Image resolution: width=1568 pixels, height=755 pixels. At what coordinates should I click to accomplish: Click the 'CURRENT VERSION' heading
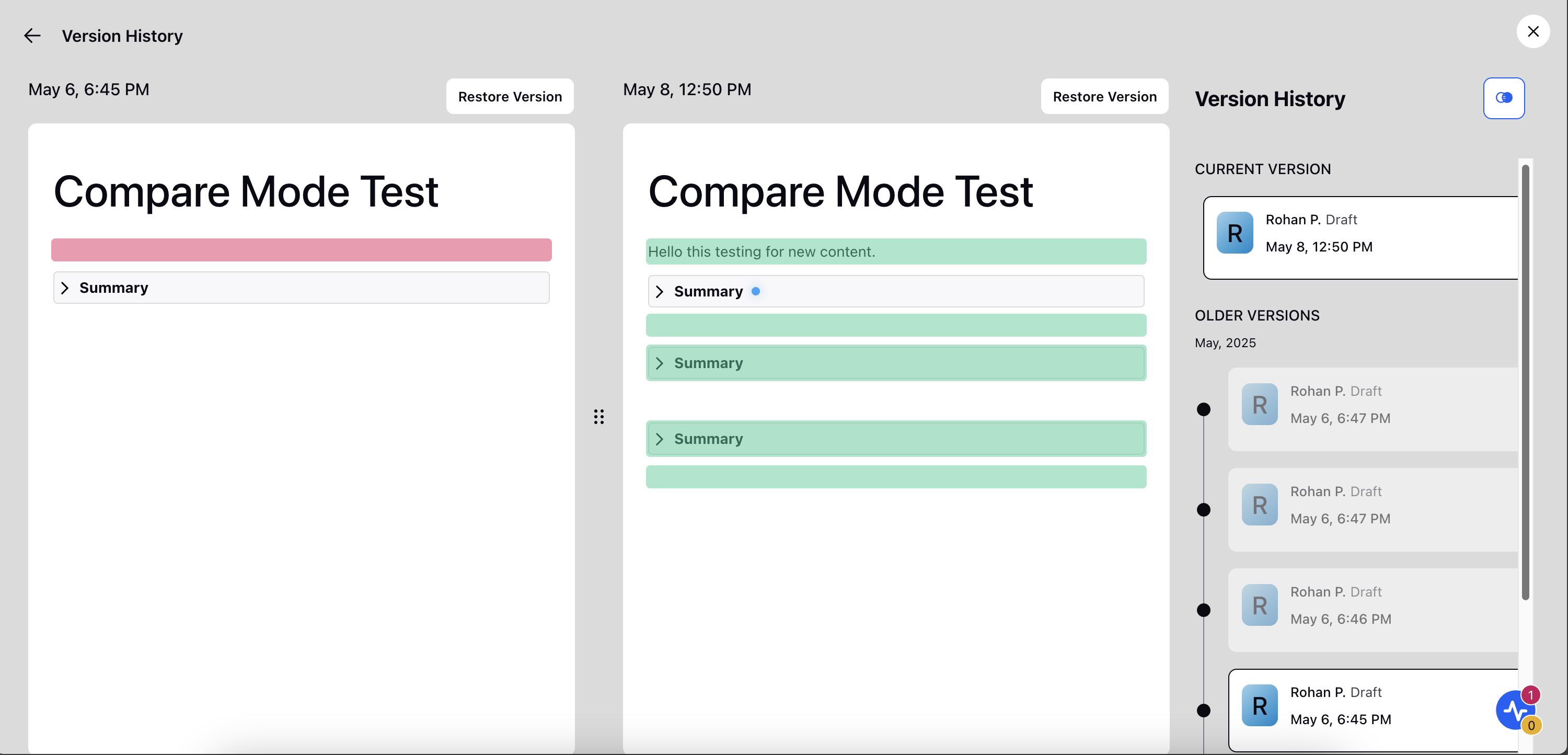point(1262,169)
